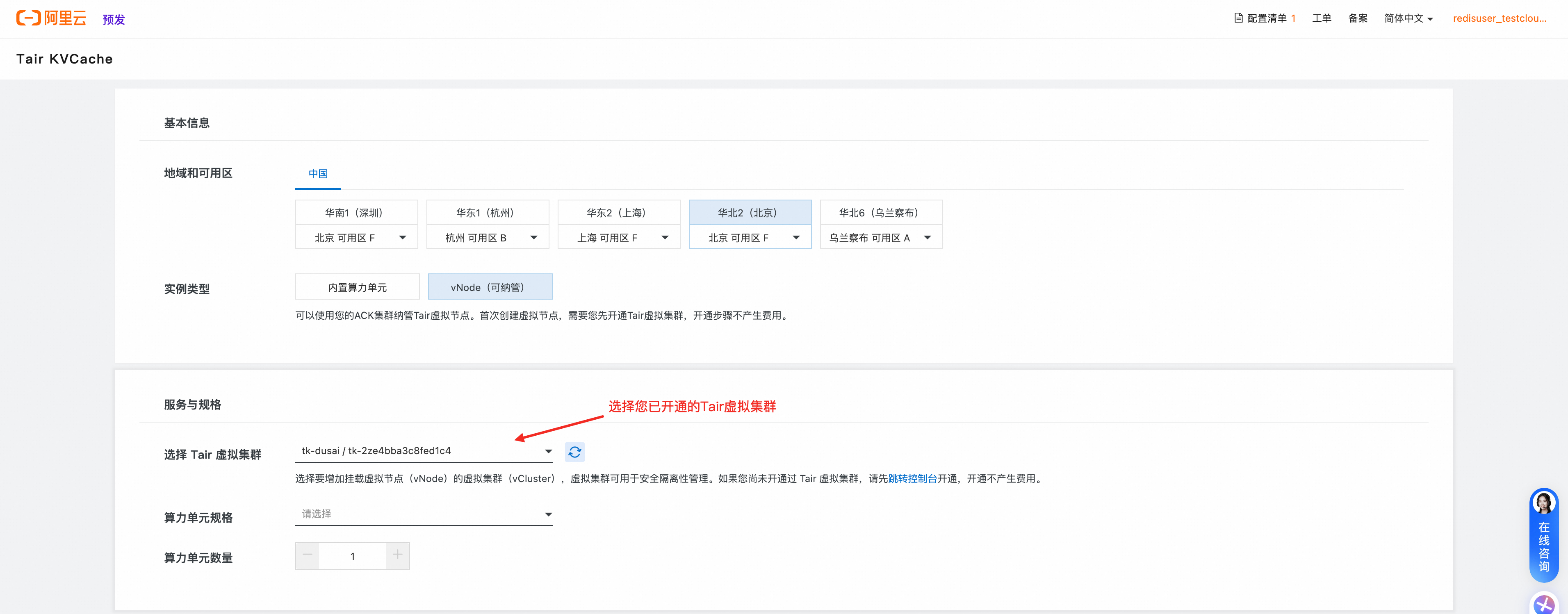Click the Alibaba Cloud logo
Image resolution: width=1568 pixels, height=614 pixels.
click(51, 18)
